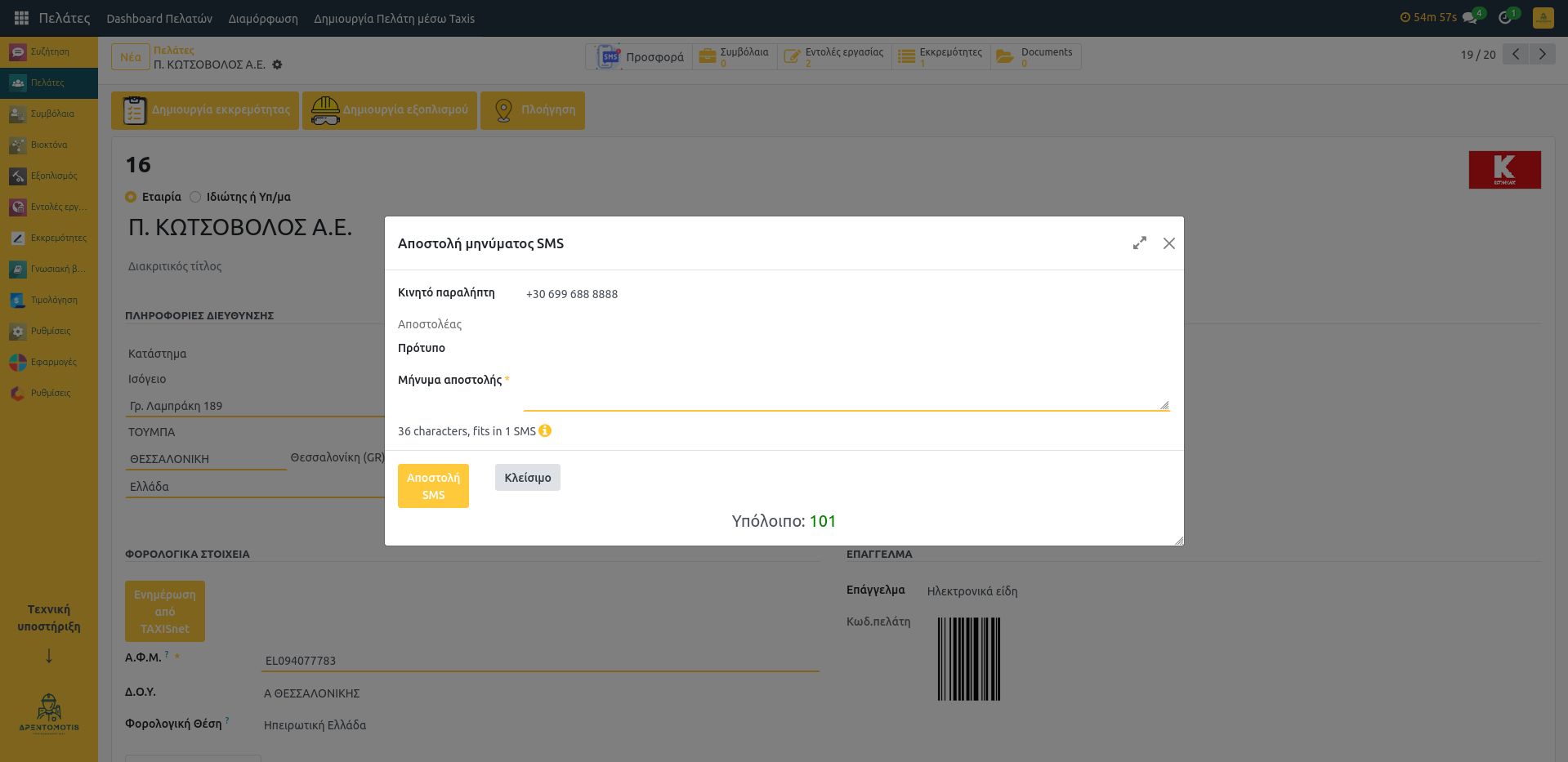Open Dashboard Πελατών menu item
1568x762 pixels.
click(x=159, y=19)
